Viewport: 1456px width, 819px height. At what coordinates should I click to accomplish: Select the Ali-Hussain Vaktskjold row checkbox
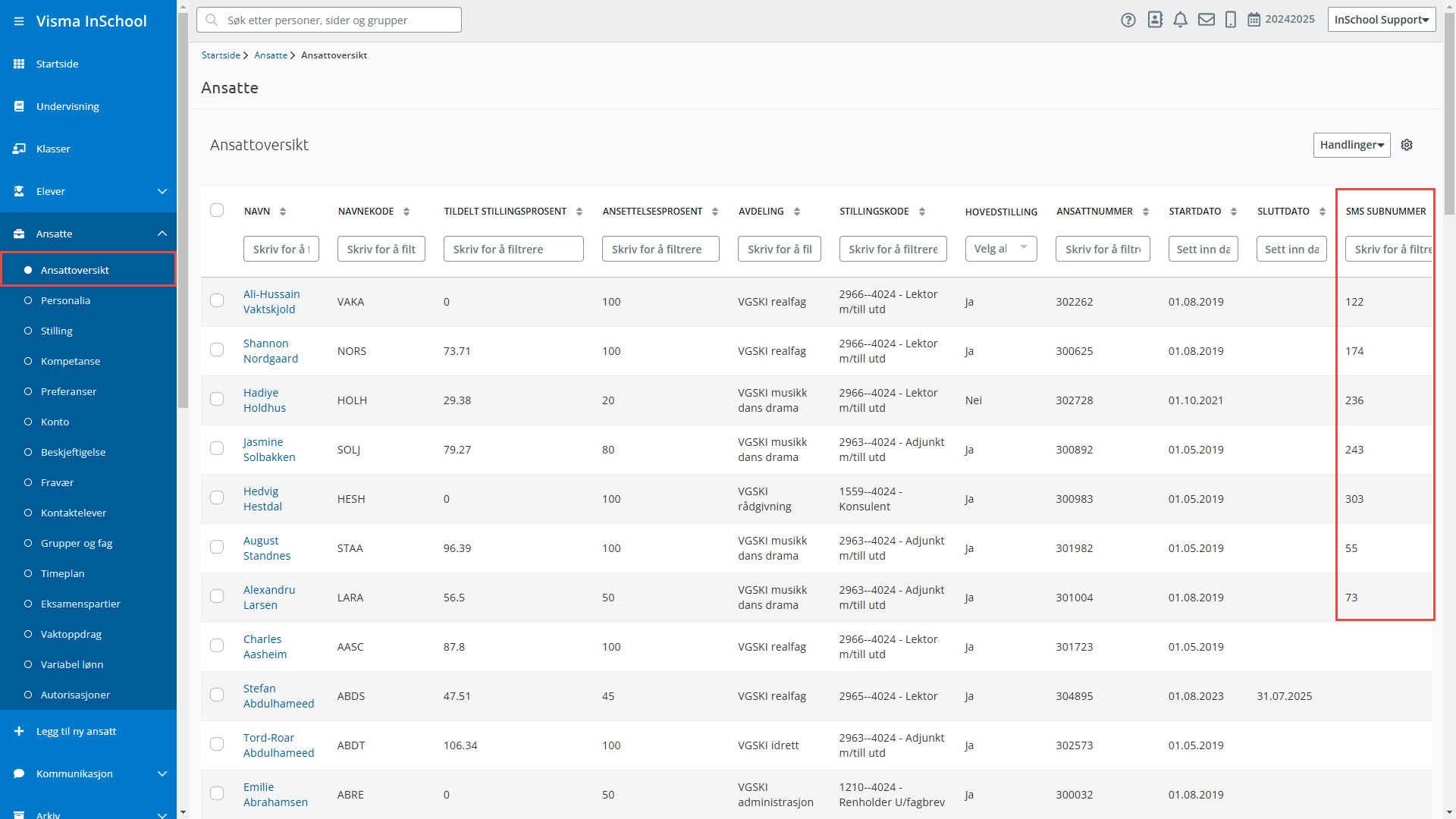point(217,300)
